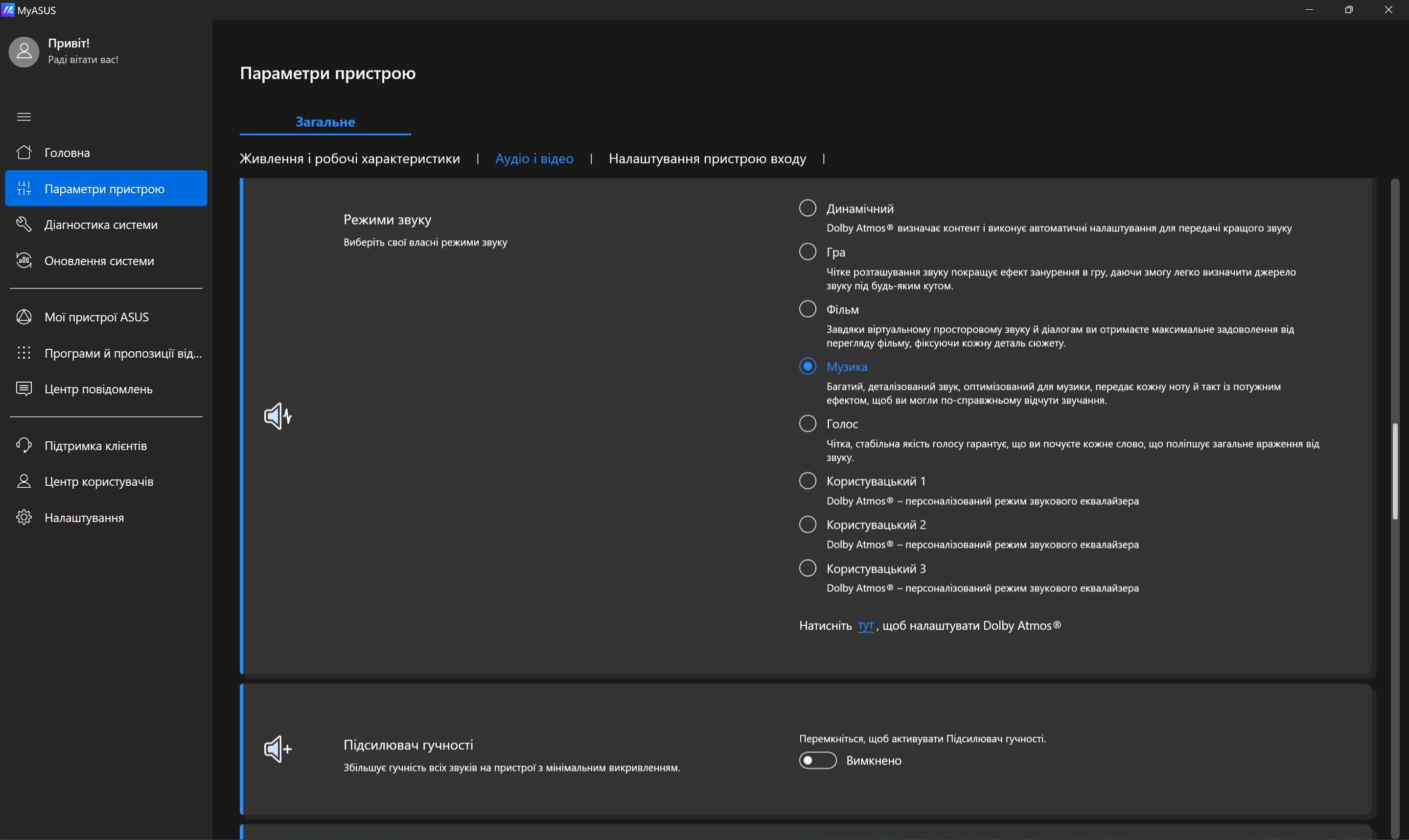Open Налаштування пристрою входу section
1409x840 pixels.
pos(707,159)
